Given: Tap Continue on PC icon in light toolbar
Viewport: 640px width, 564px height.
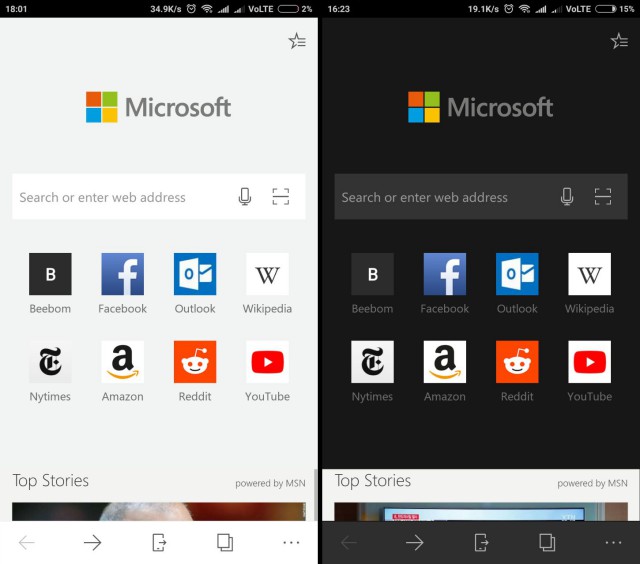Looking at the screenshot, I should point(159,542).
